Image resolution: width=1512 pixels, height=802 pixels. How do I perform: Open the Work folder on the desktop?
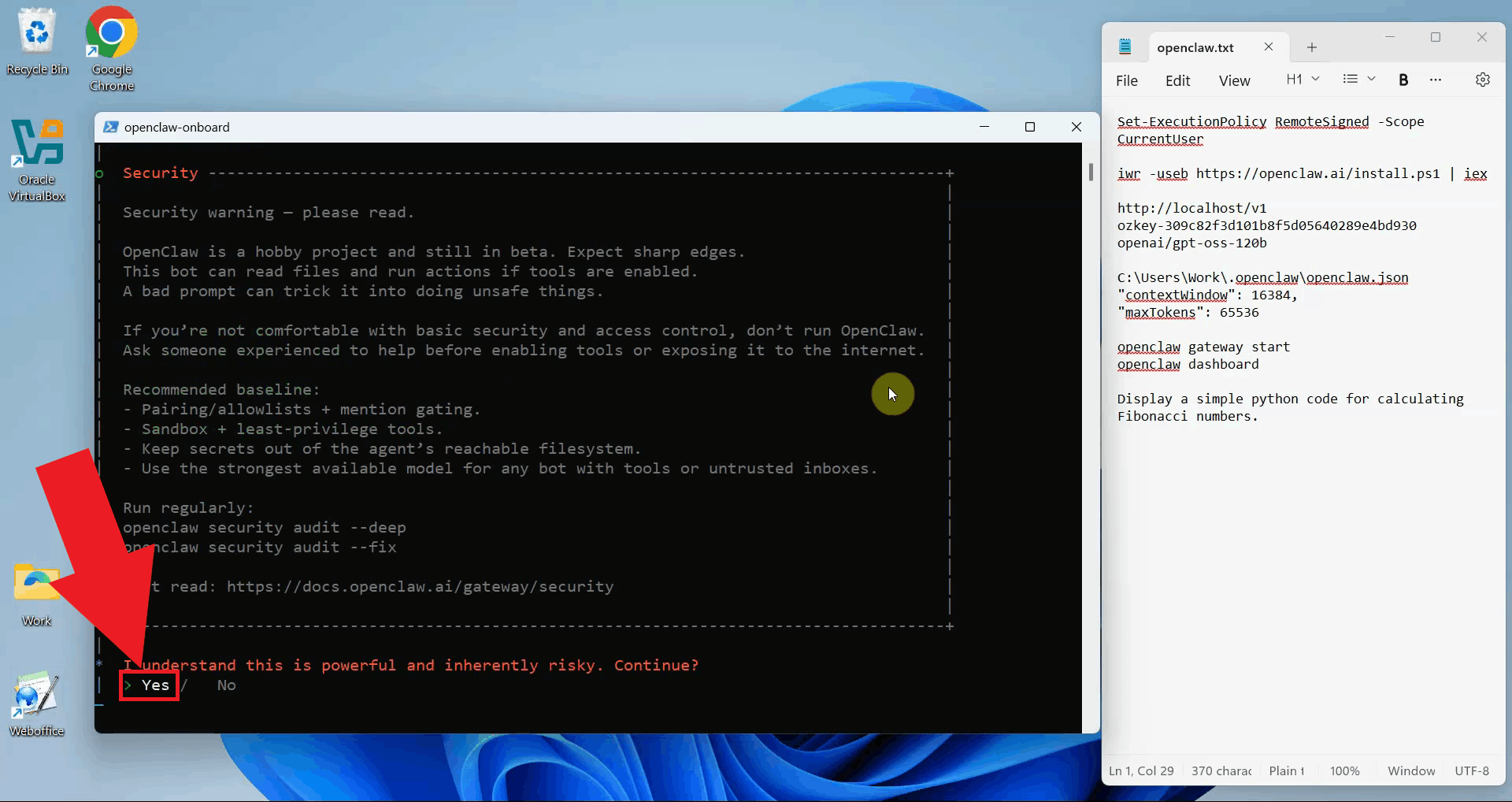36,591
